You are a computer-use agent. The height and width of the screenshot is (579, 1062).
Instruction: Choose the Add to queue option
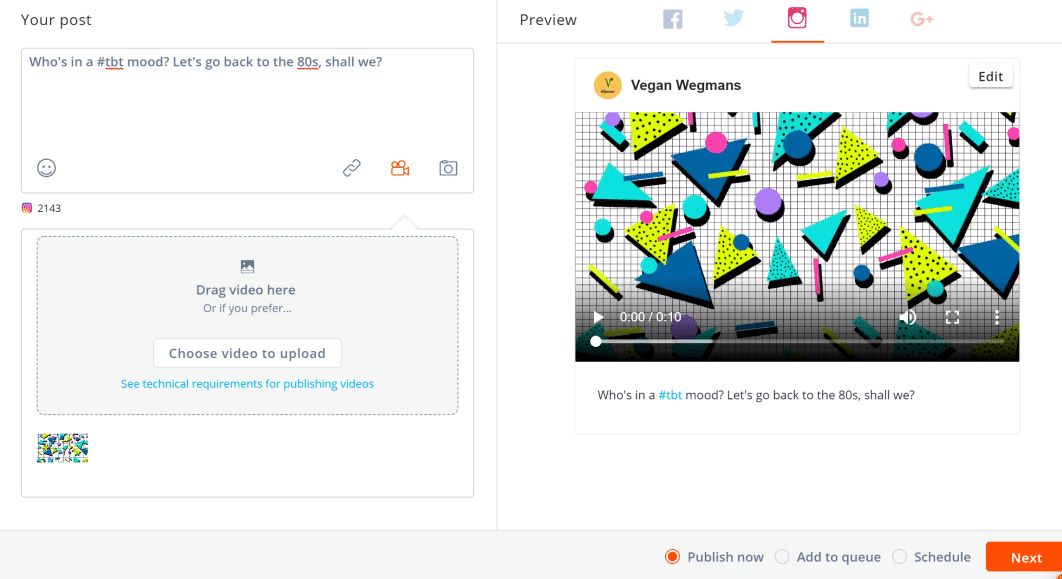(828, 557)
